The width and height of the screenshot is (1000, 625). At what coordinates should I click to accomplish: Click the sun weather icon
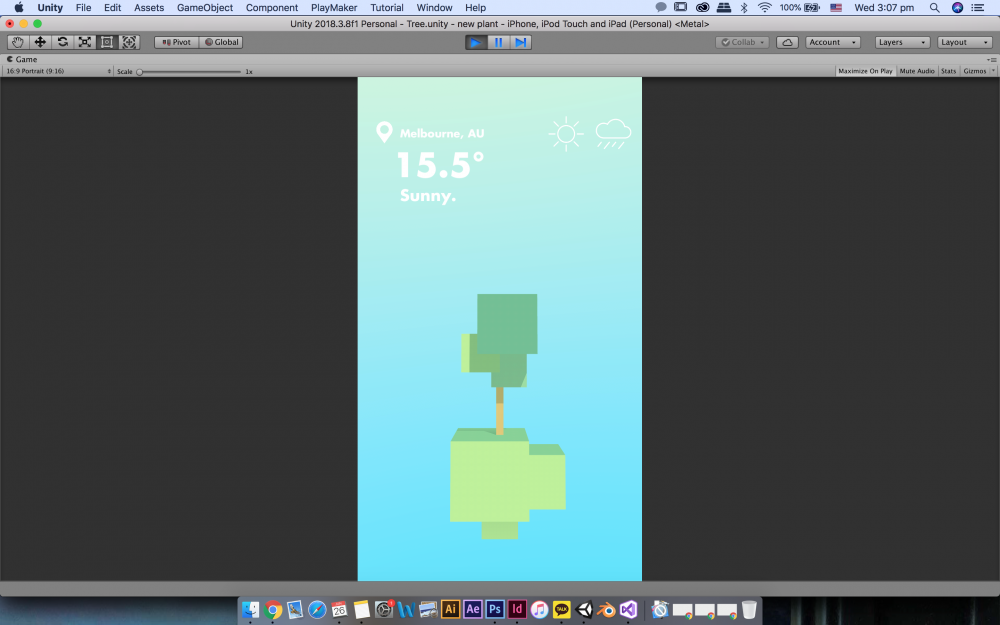tap(566, 134)
